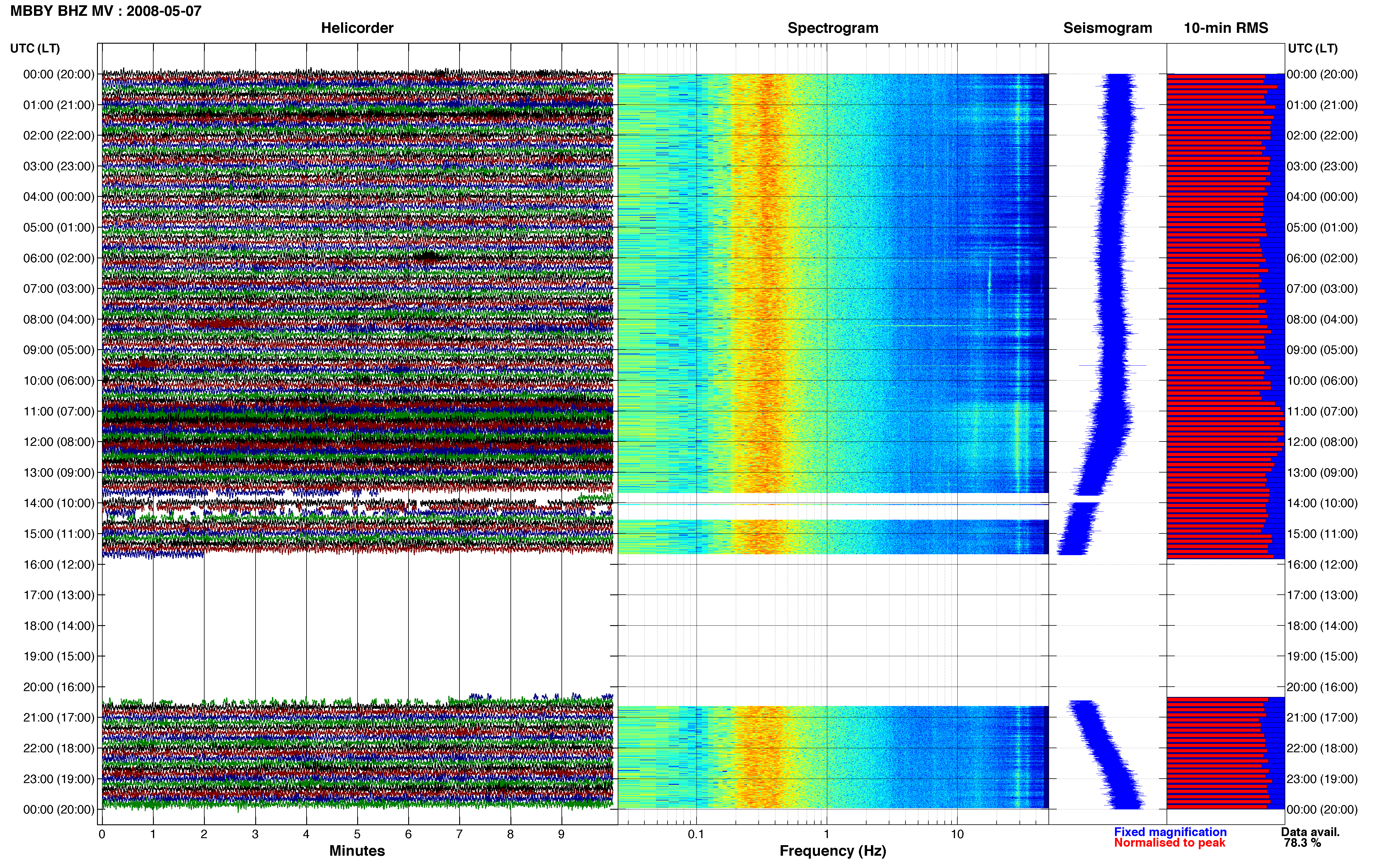
Task: Click left time label '08:00 (04:00)'
Action: (59, 319)
